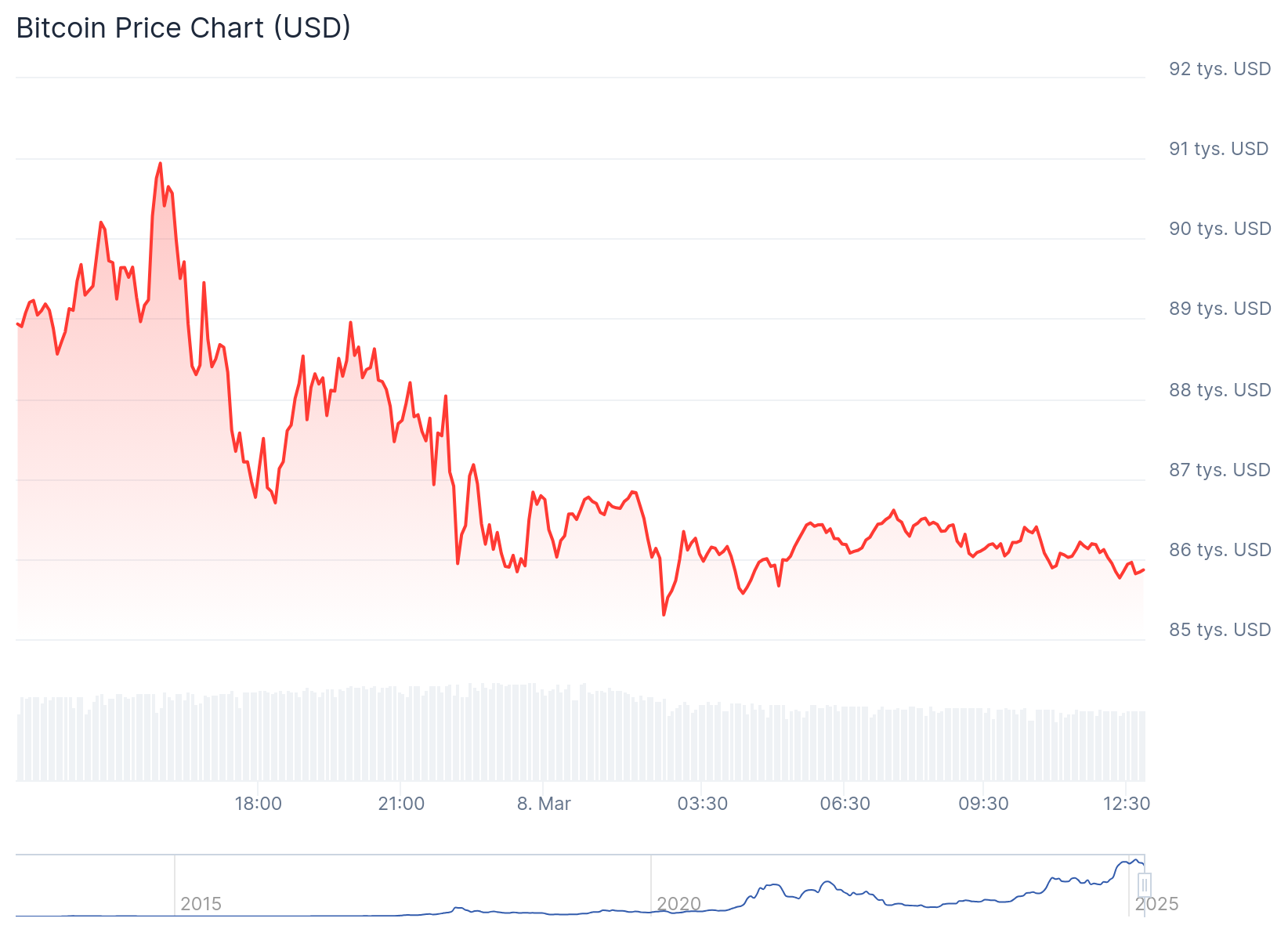Image resolution: width=1288 pixels, height=940 pixels.
Task: Click the 85 tys. USD axis label
Action: [x=1220, y=630]
